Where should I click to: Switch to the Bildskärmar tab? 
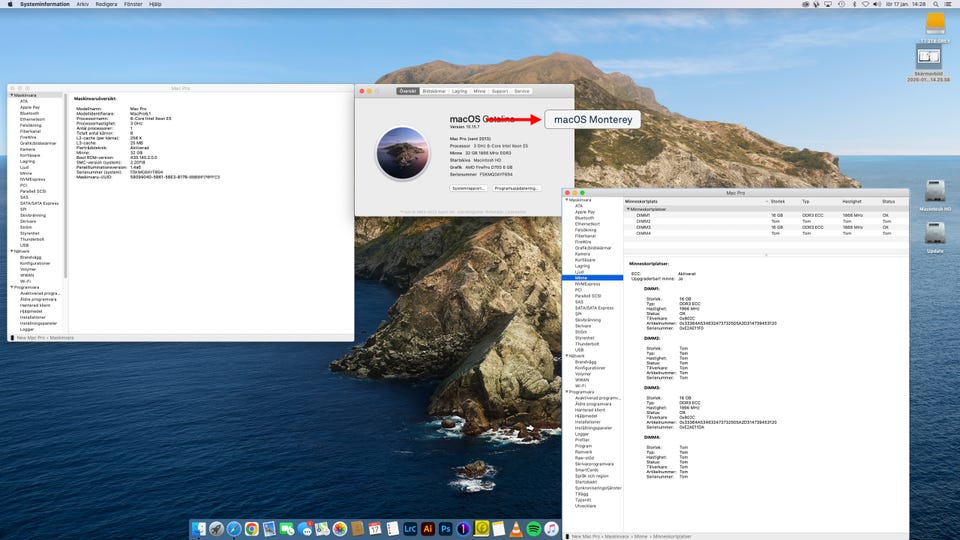pos(434,91)
